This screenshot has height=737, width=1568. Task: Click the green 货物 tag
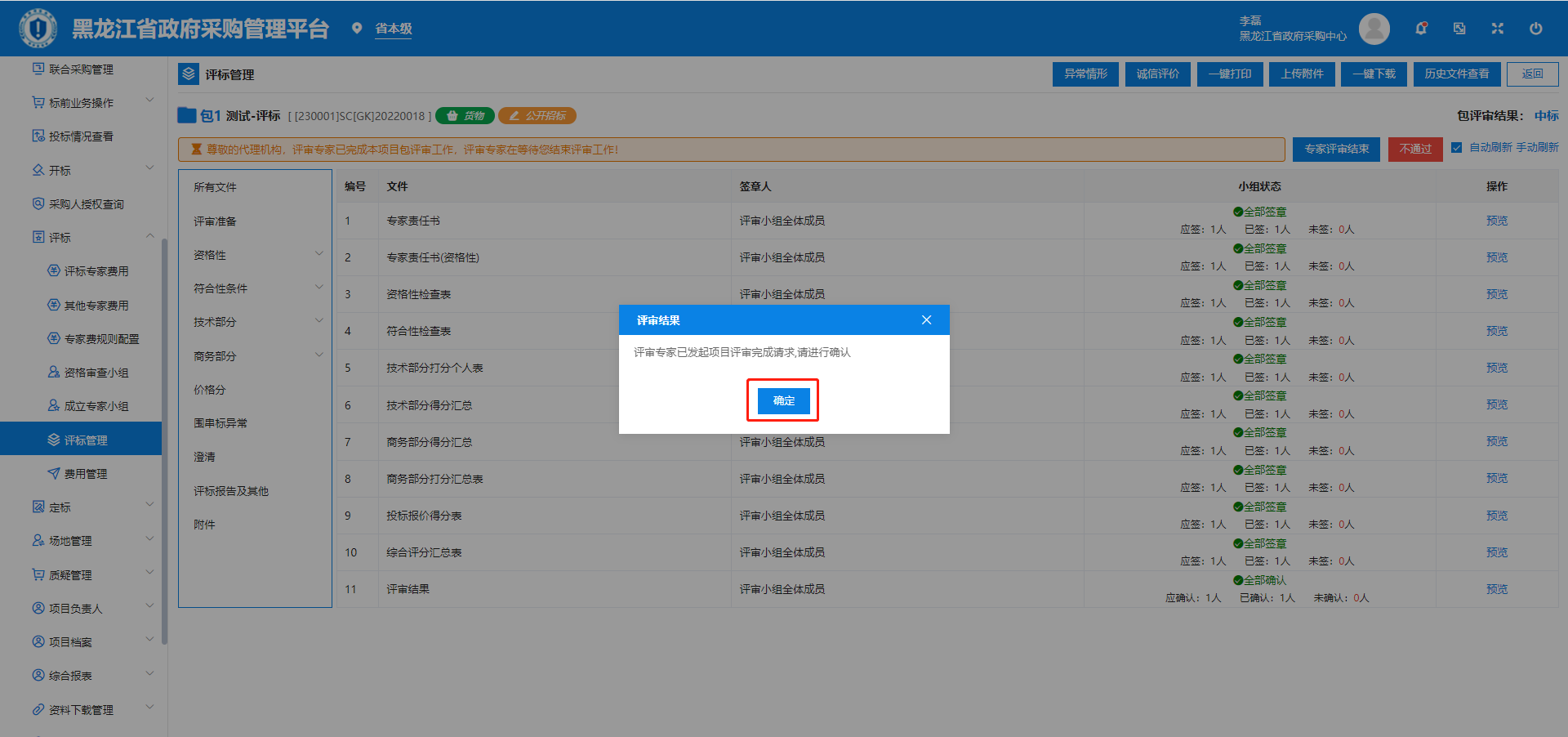click(465, 116)
